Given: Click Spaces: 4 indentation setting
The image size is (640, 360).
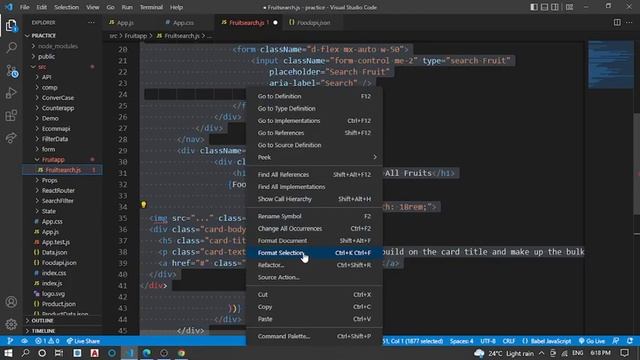Looking at the screenshot, I should pos(462,341).
